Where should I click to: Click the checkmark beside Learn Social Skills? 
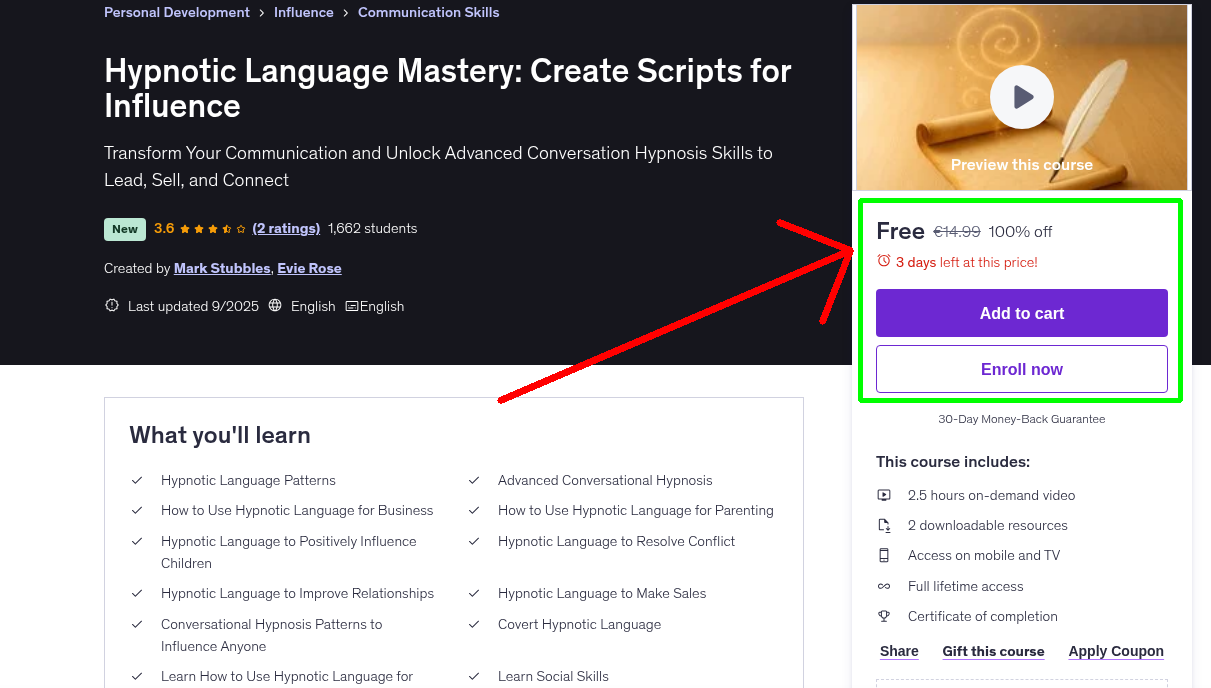coord(474,676)
